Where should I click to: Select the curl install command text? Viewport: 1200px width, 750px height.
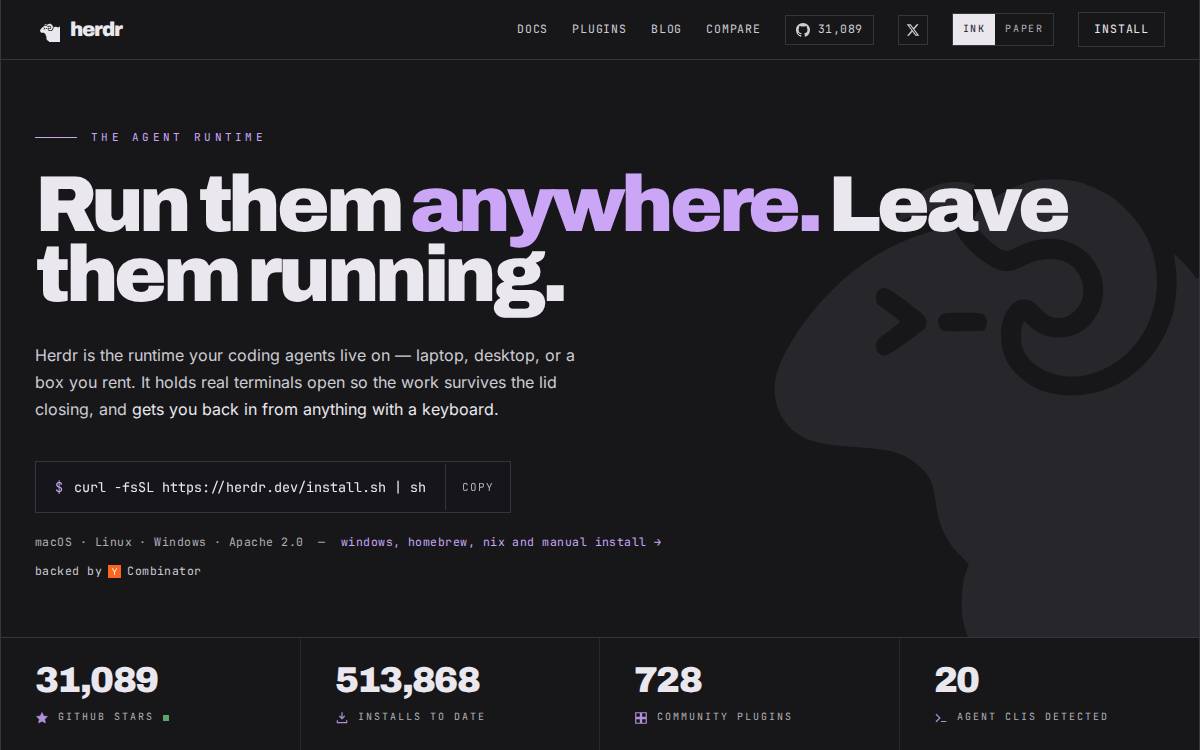point(250,487)
